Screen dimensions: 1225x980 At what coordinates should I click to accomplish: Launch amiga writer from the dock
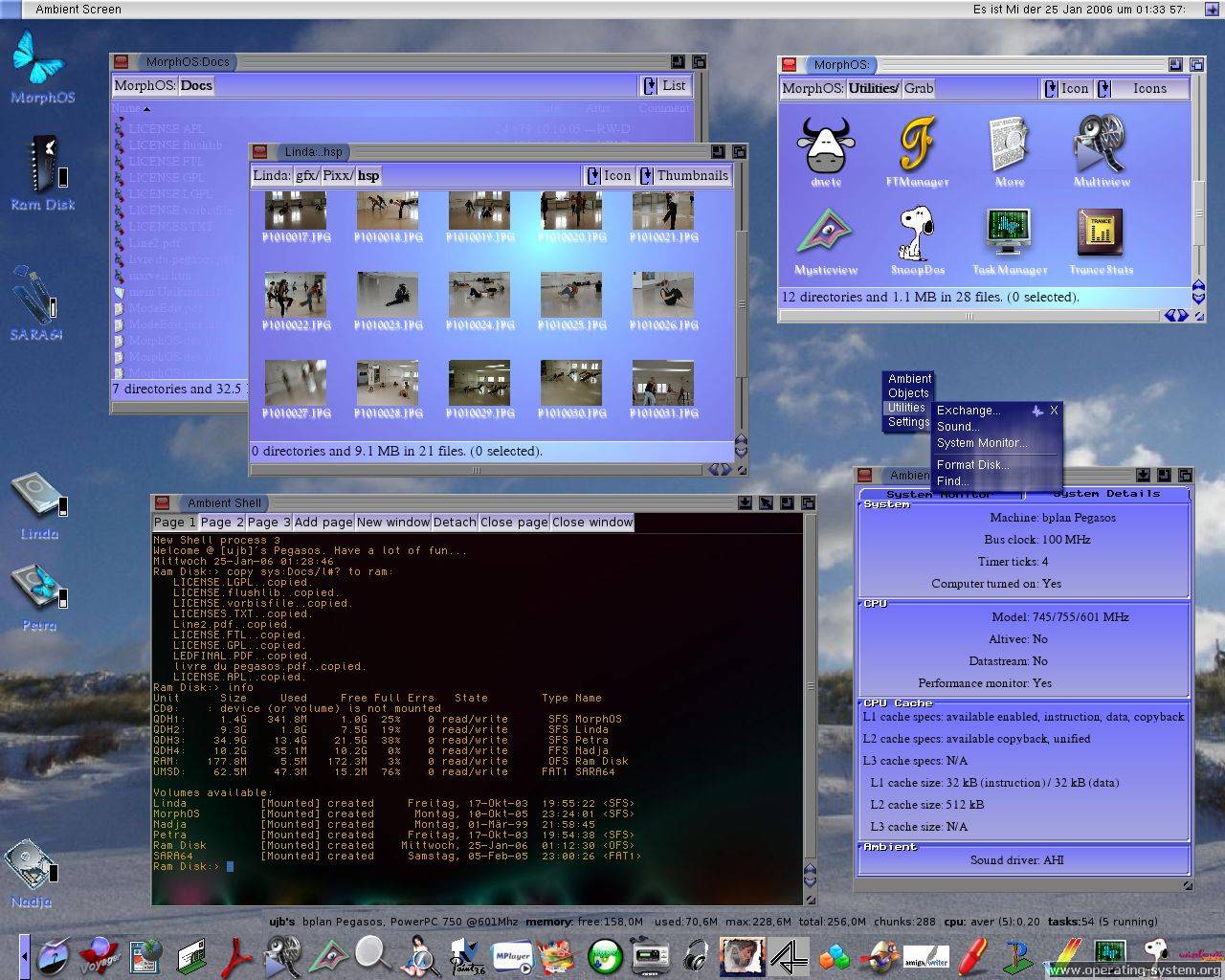click(x=925, y=955)
